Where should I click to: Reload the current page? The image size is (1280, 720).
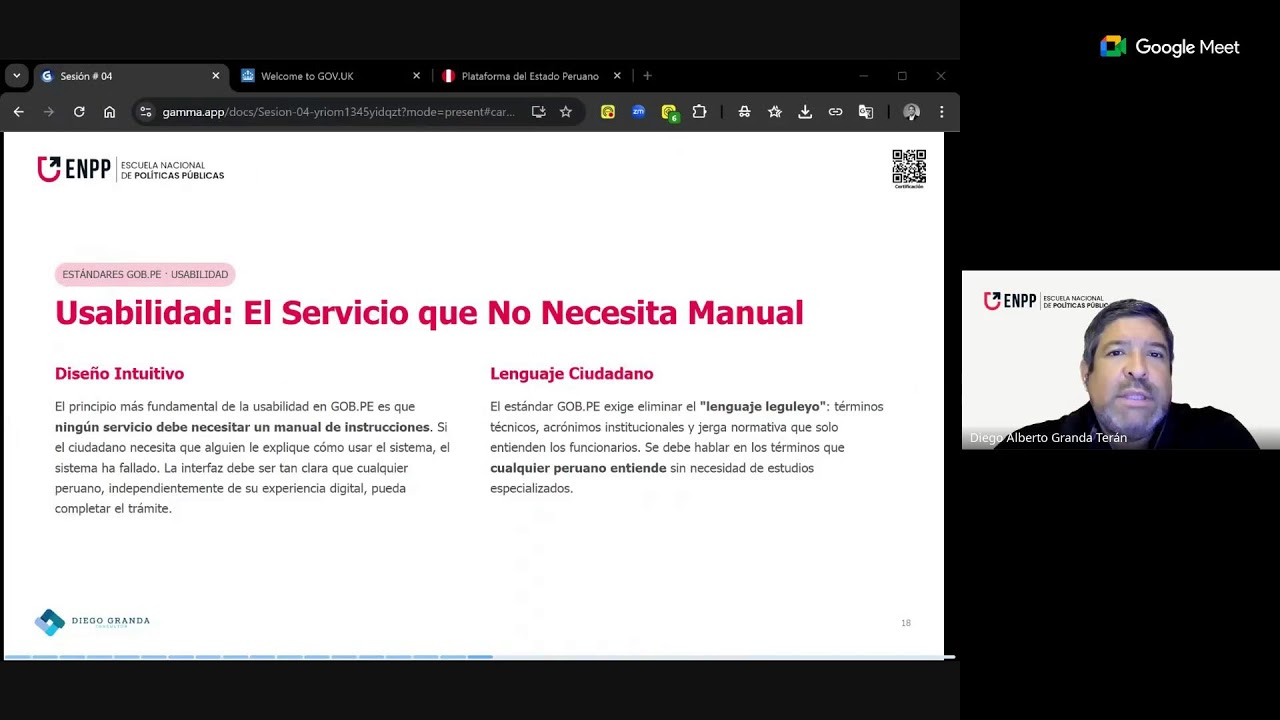pyautogui.click(x=79, y=112)
